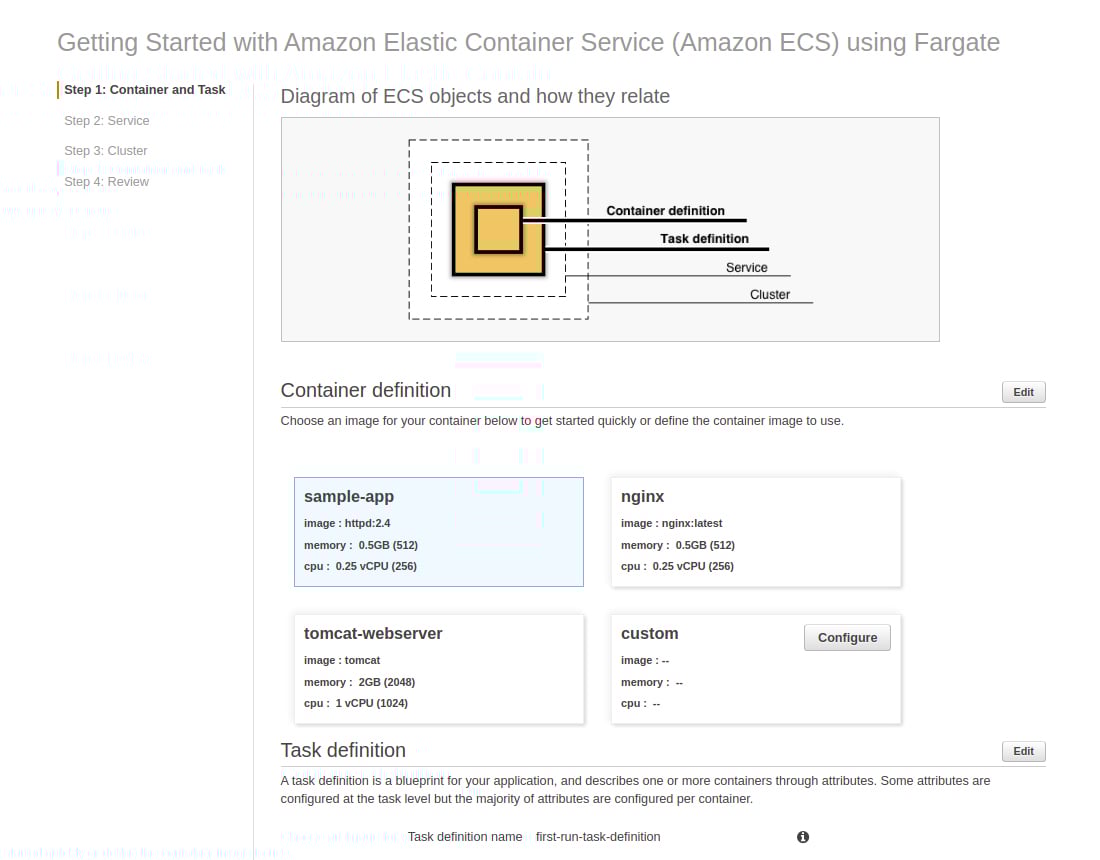Click Configure button on custom card
This screenshot has width=1100, height=860.
[x=847, y=638]
